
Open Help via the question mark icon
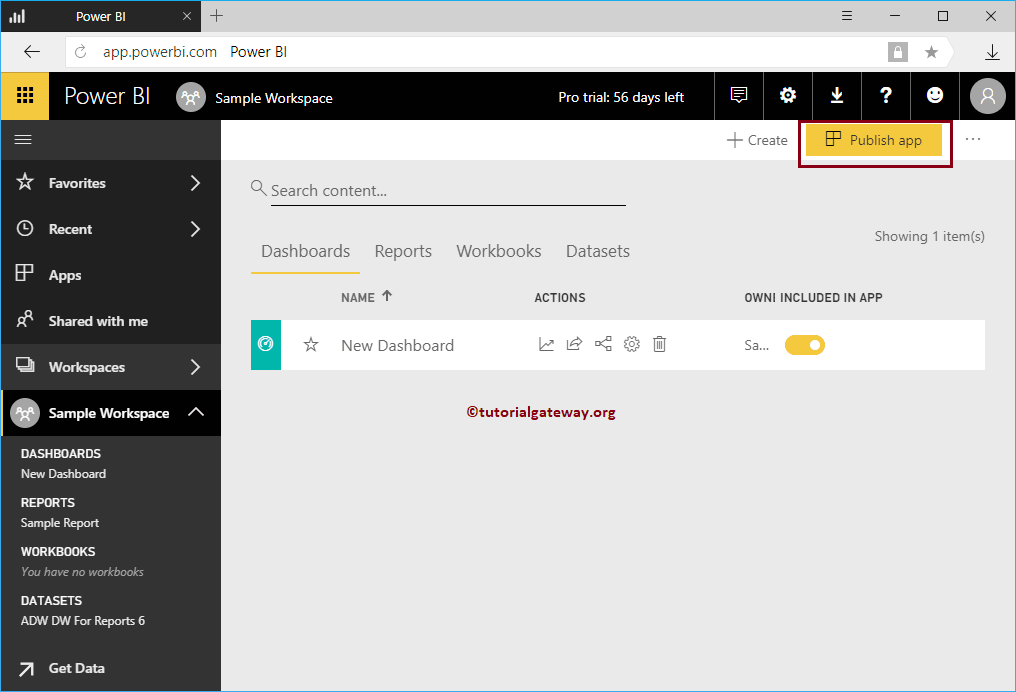coord(886,95)
